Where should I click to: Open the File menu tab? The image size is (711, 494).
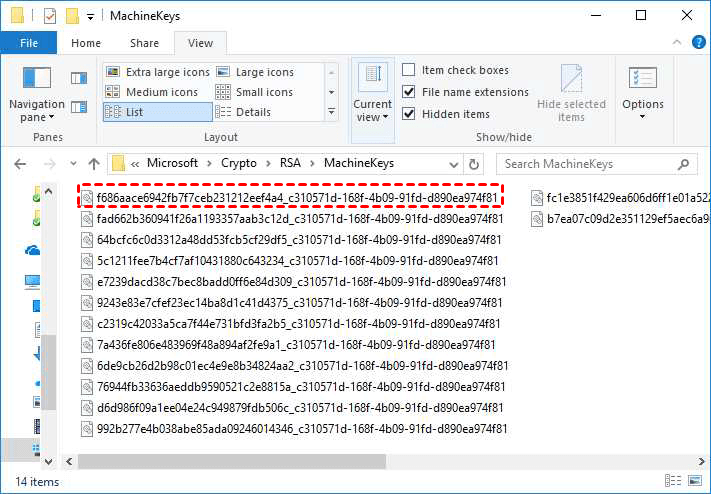coord(29,43)
